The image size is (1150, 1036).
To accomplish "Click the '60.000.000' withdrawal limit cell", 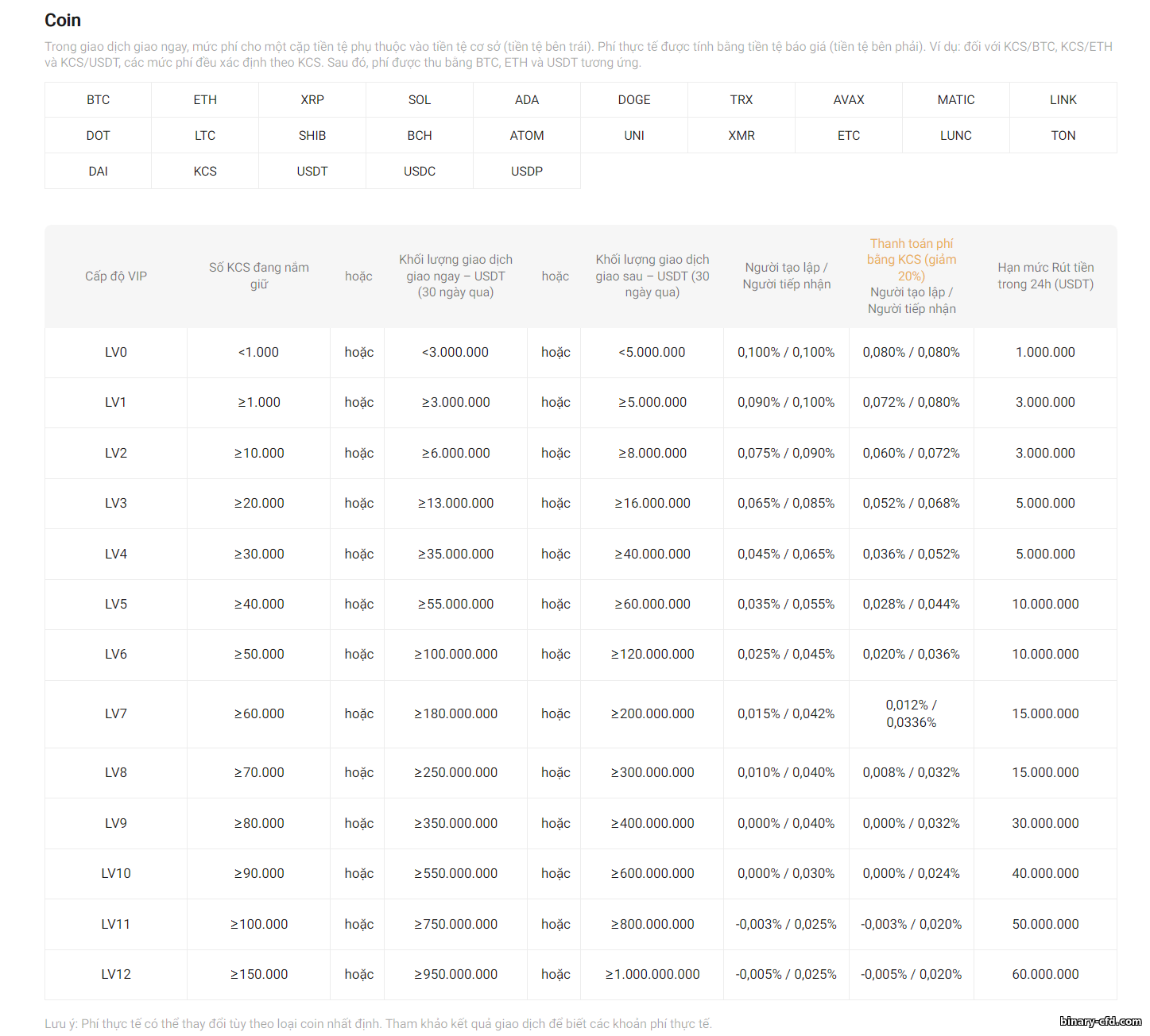I will (x=1046, y=975).
